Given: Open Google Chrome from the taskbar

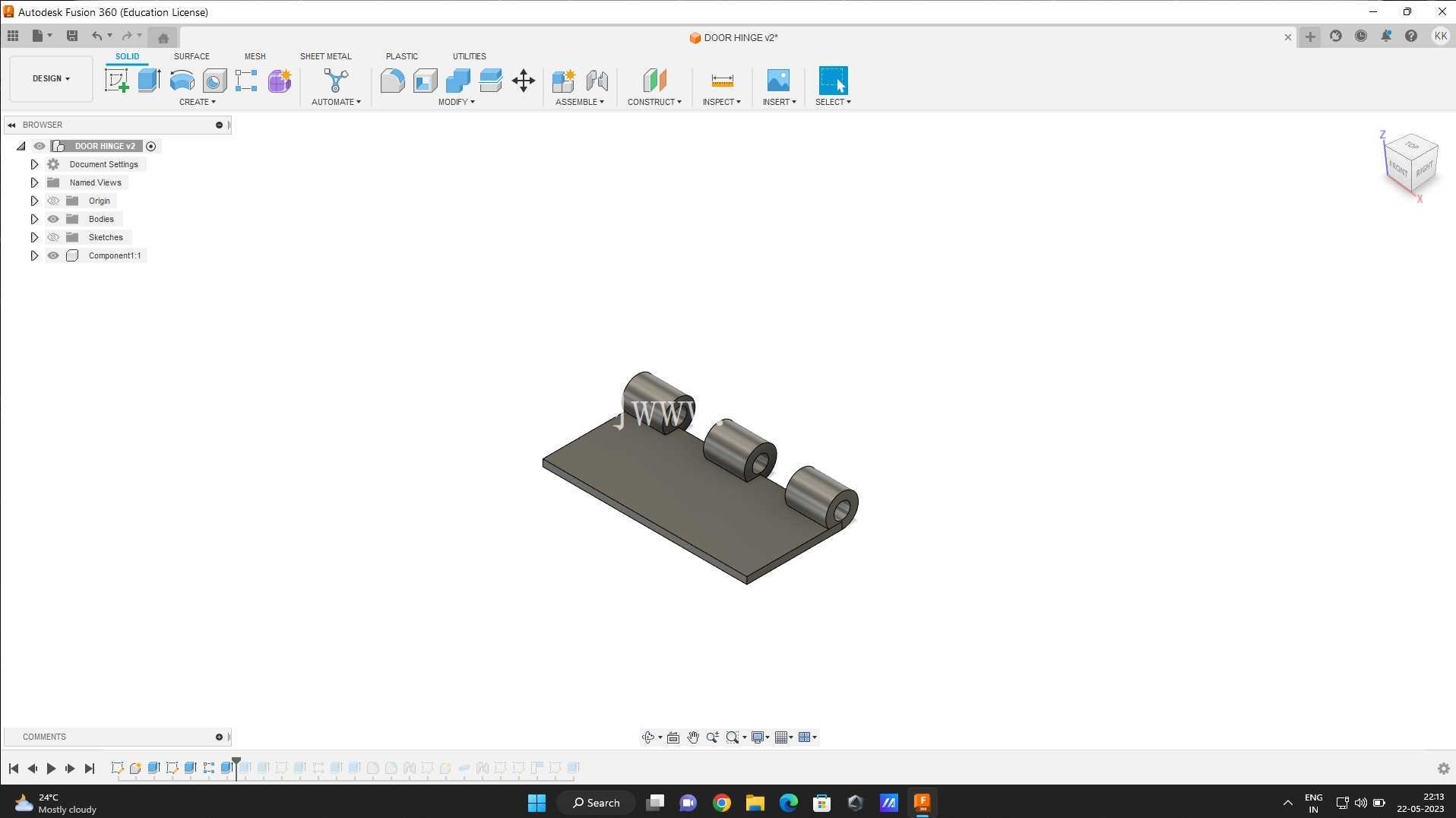Looking at the screenshot, I should [x=721, y=803].
